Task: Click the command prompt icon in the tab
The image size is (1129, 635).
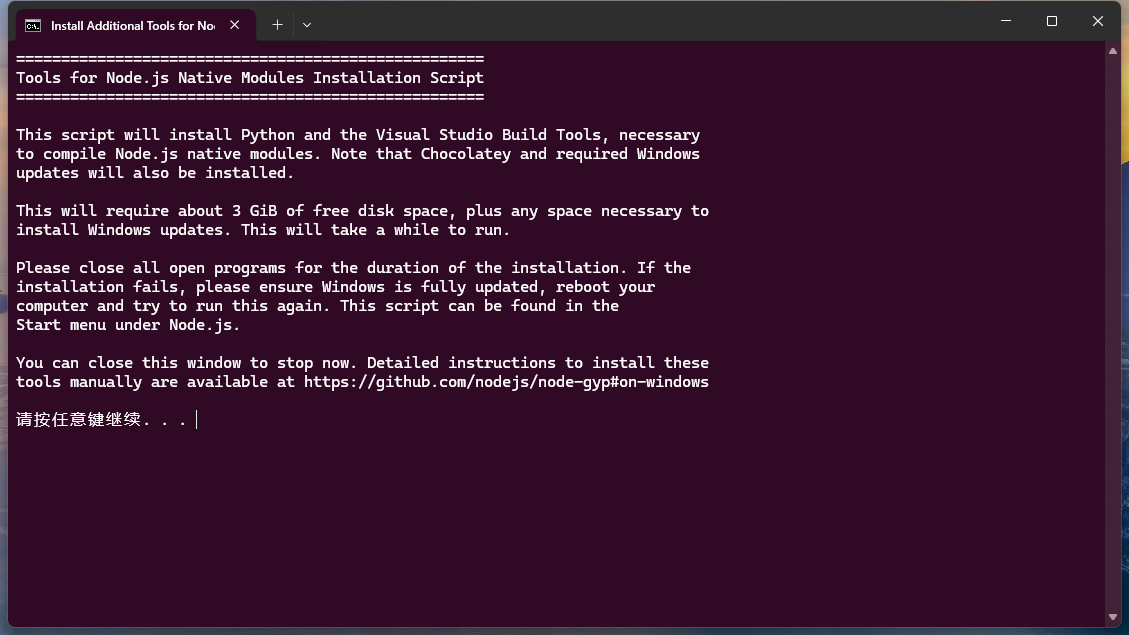Action: (33, 26)
